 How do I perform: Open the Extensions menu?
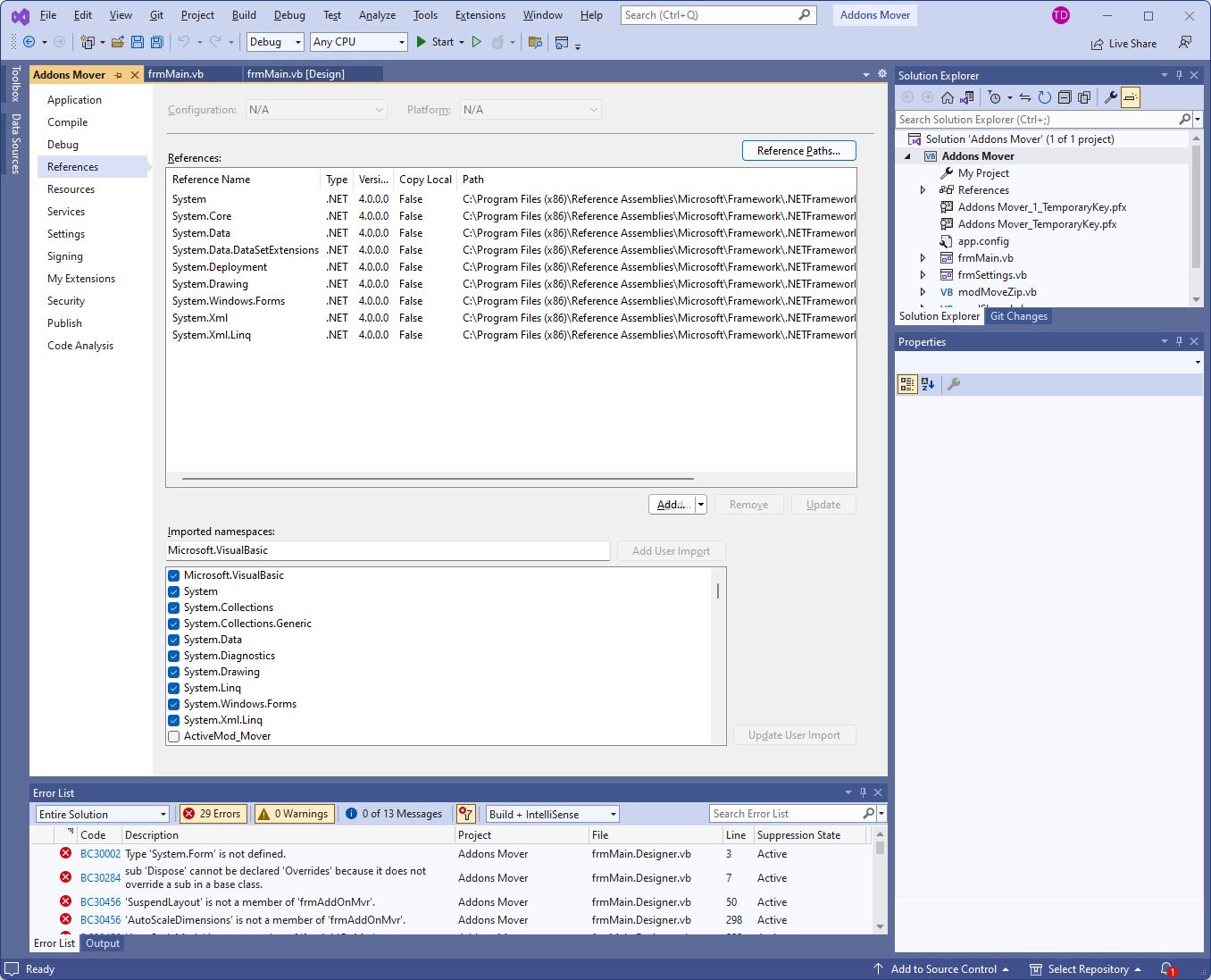(480, 15)
